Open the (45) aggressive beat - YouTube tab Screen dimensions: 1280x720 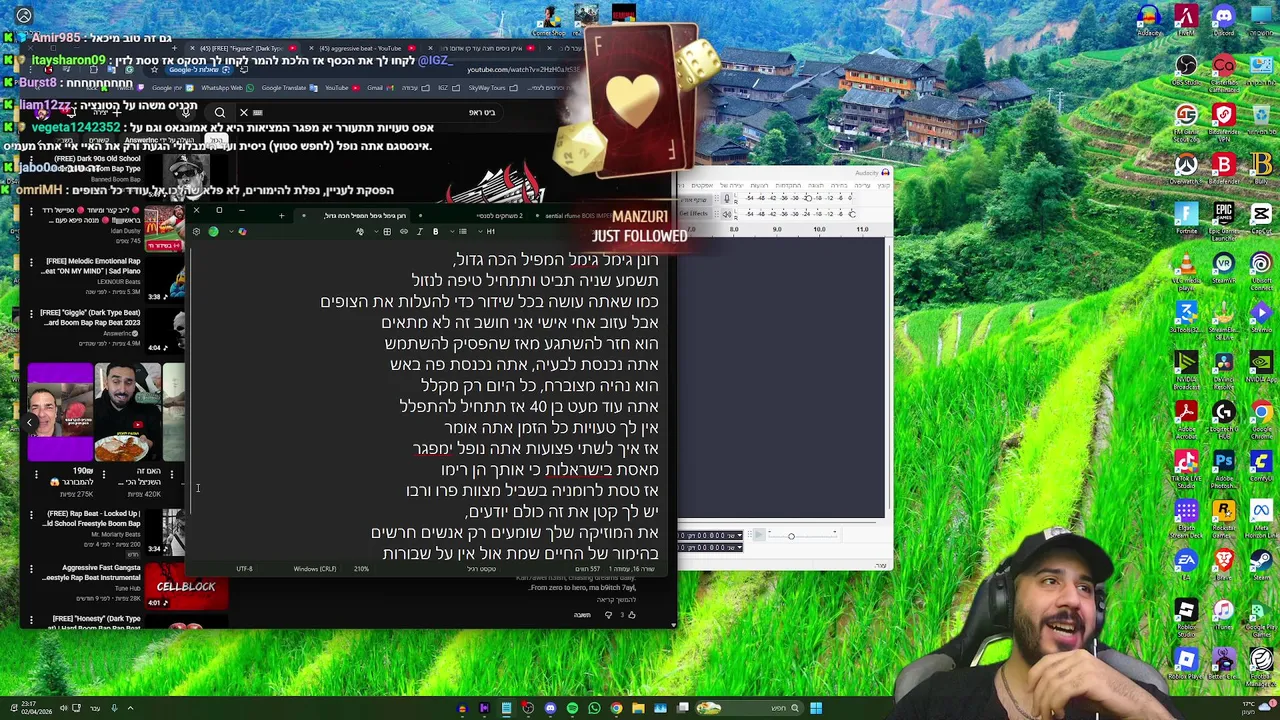tap(363, 48)
